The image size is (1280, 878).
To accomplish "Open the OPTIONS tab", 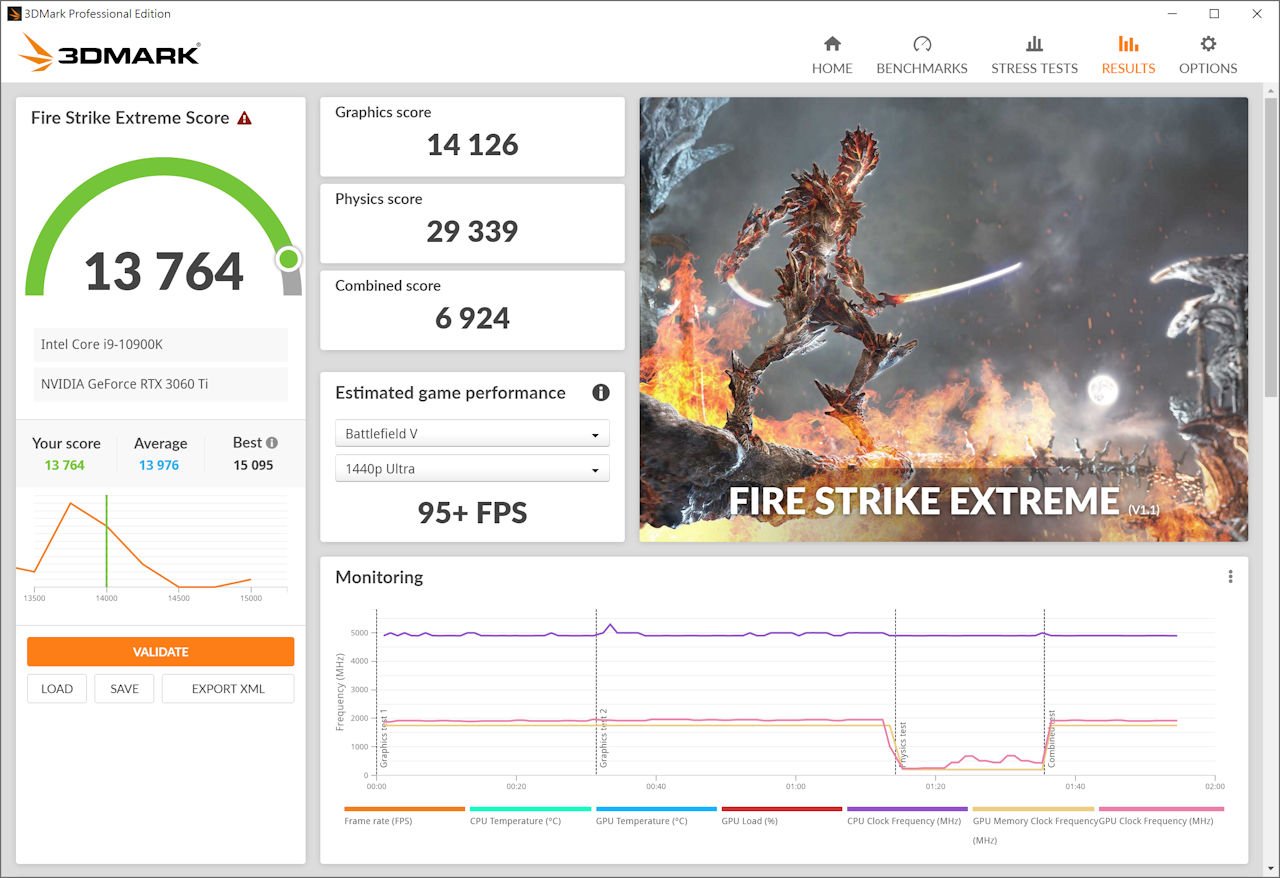I will (1208, 55).
